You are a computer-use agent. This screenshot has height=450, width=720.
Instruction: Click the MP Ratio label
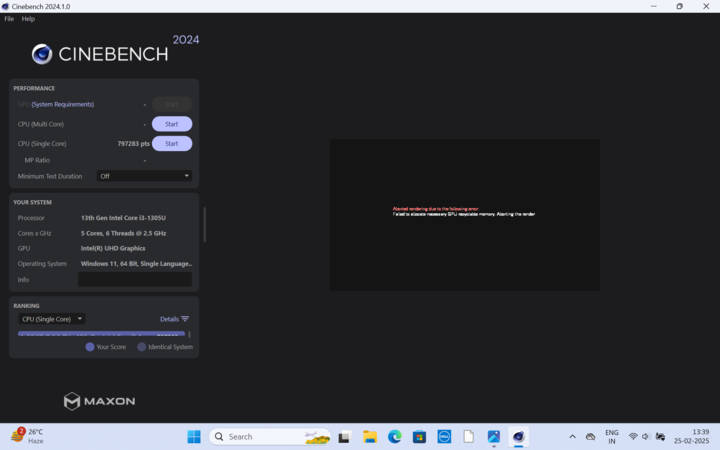[x=37, y=160]
